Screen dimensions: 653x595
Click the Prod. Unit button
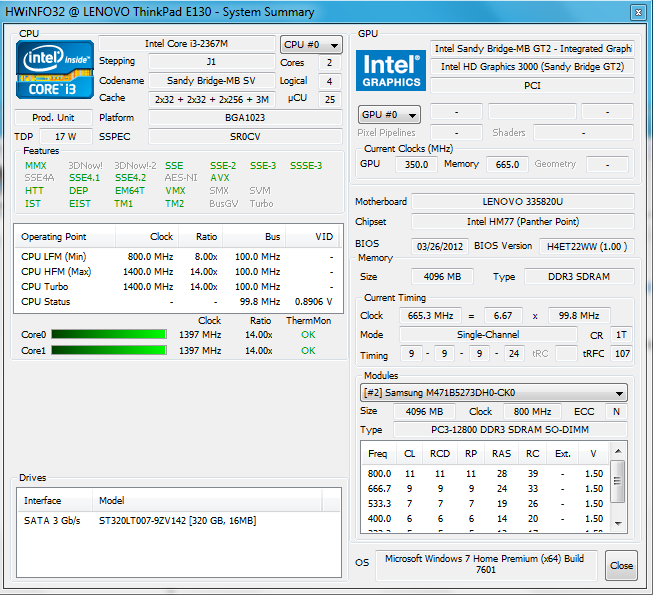[53, 117]
